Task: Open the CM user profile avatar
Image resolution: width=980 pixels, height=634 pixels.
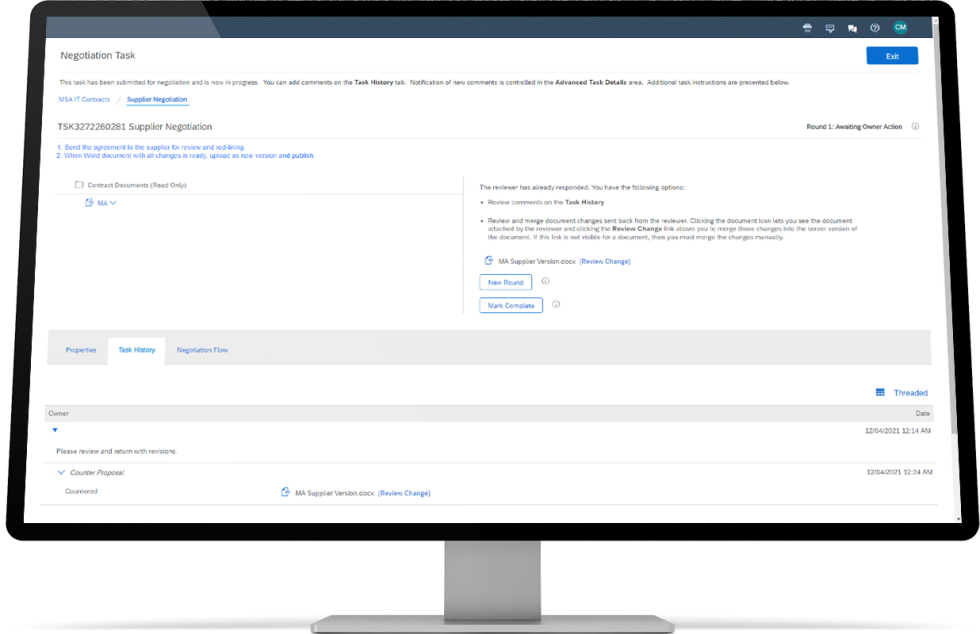Action: click(900, 28)
